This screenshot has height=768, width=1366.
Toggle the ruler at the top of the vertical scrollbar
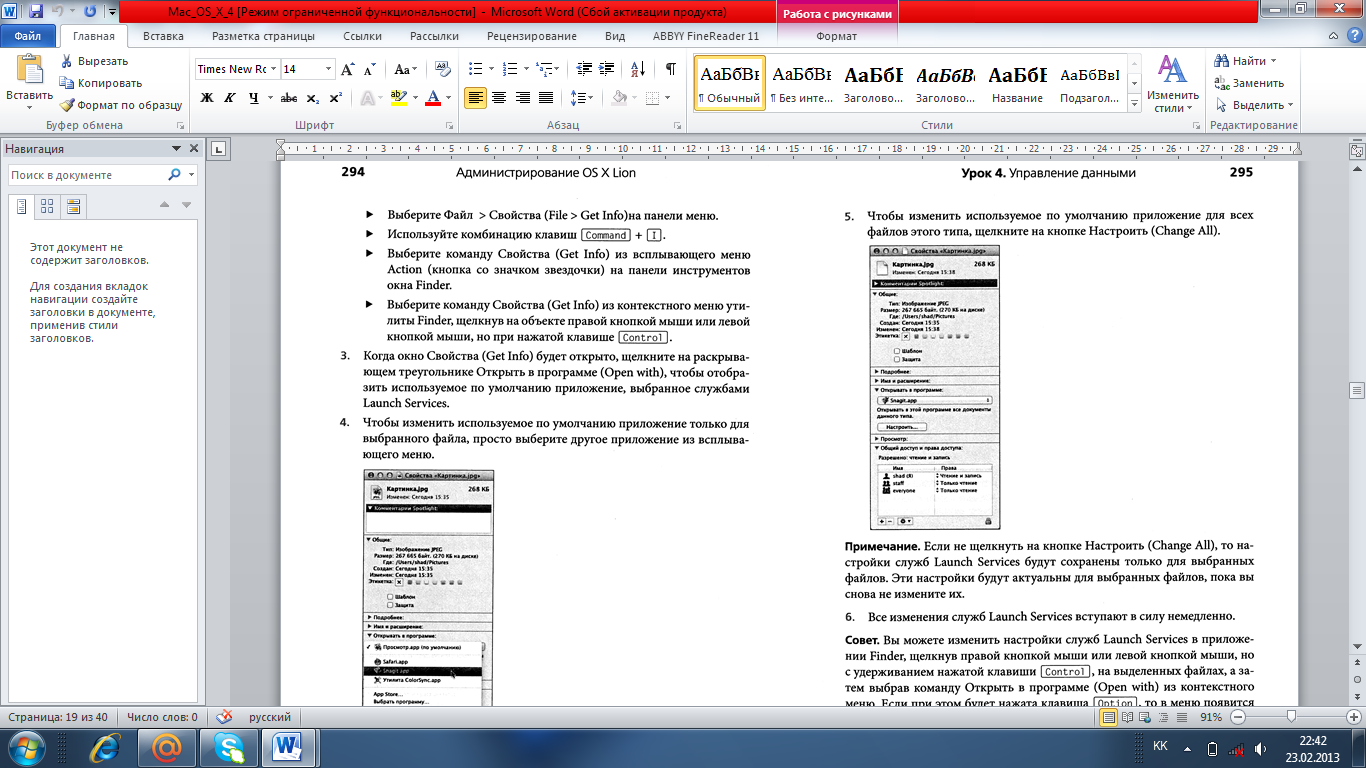[1357, 150]
